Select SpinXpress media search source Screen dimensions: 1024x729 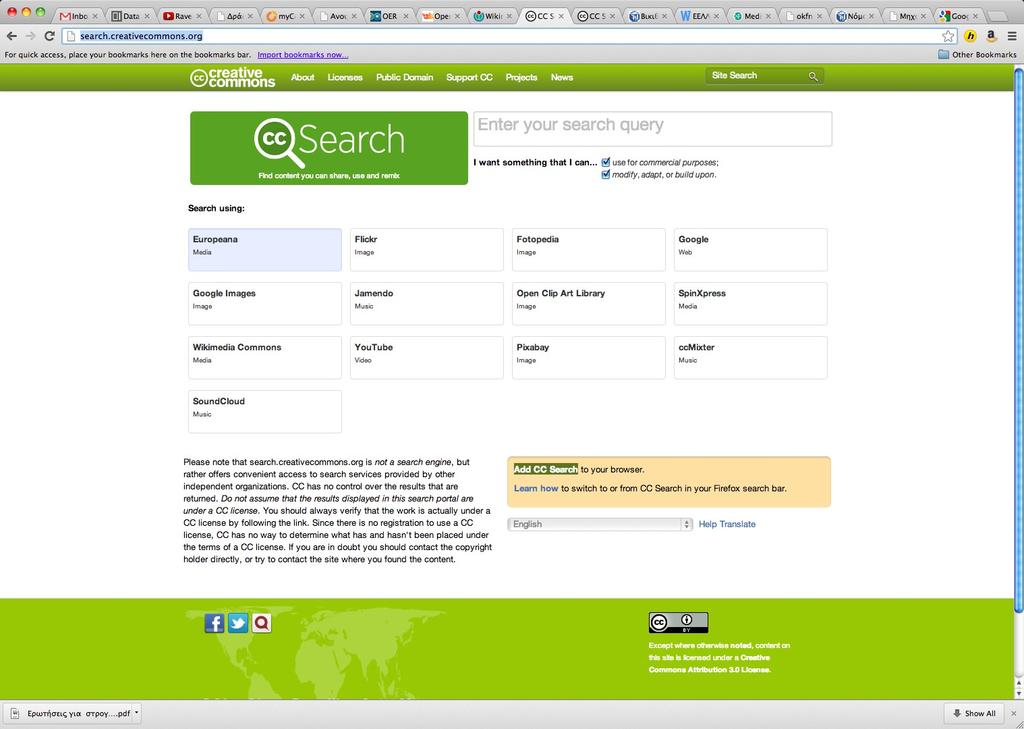click(750, 304)
